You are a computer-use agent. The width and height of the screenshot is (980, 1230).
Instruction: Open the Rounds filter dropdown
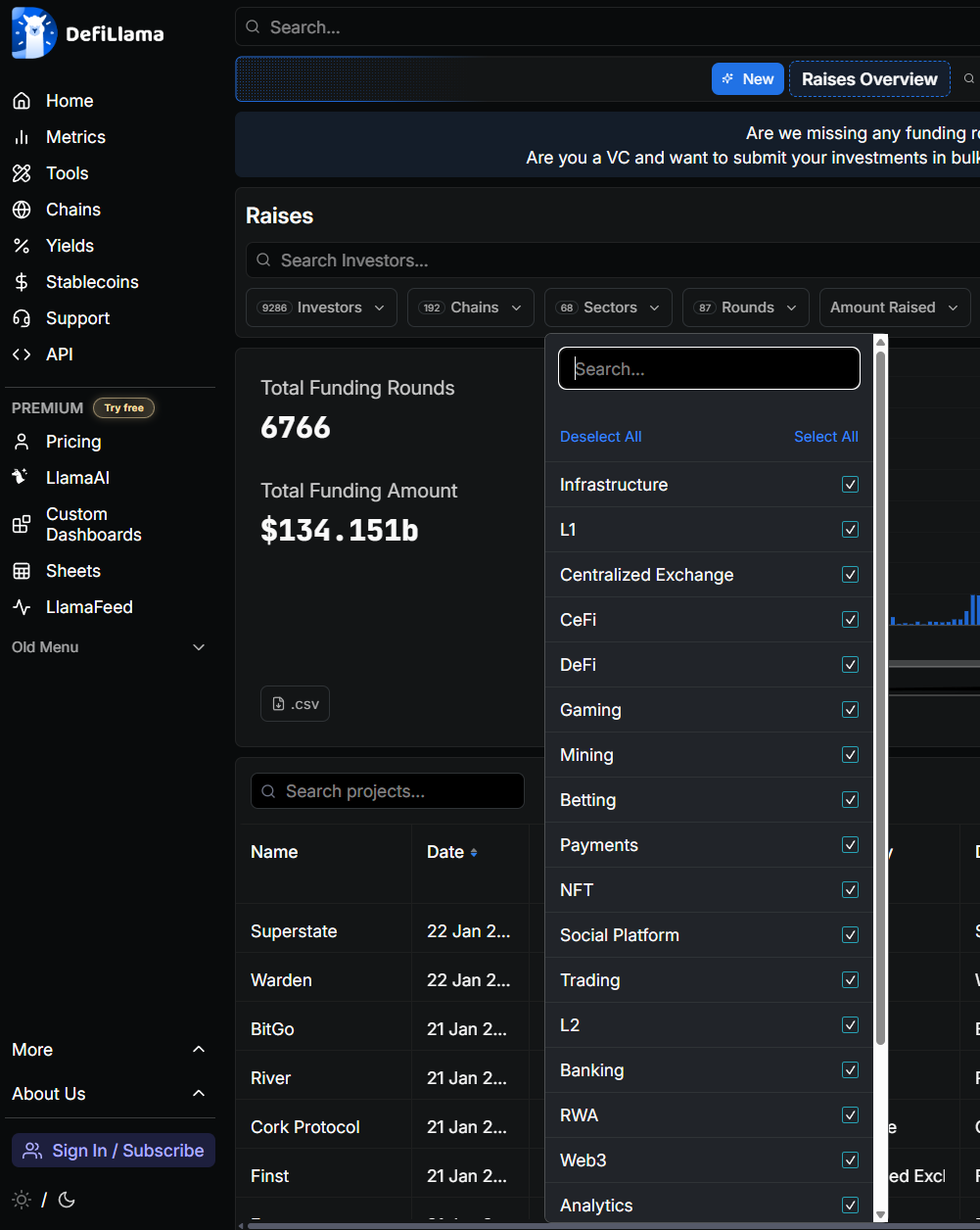click(746, 307)
